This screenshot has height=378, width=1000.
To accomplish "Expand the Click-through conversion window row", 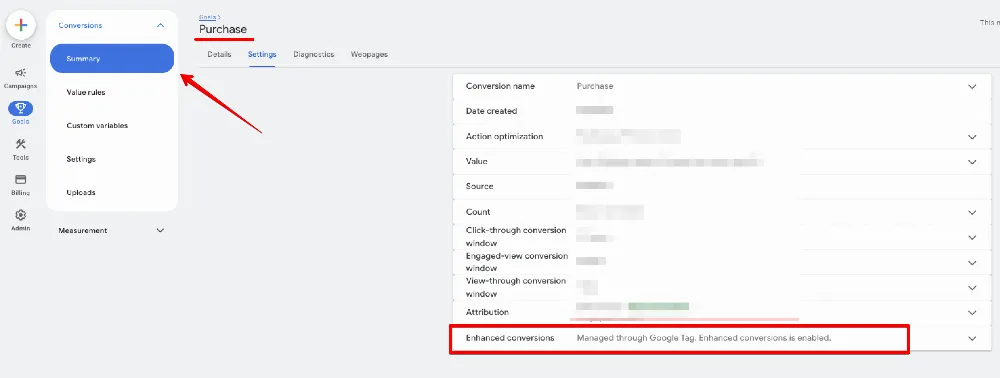I will (x=972, y=237).
